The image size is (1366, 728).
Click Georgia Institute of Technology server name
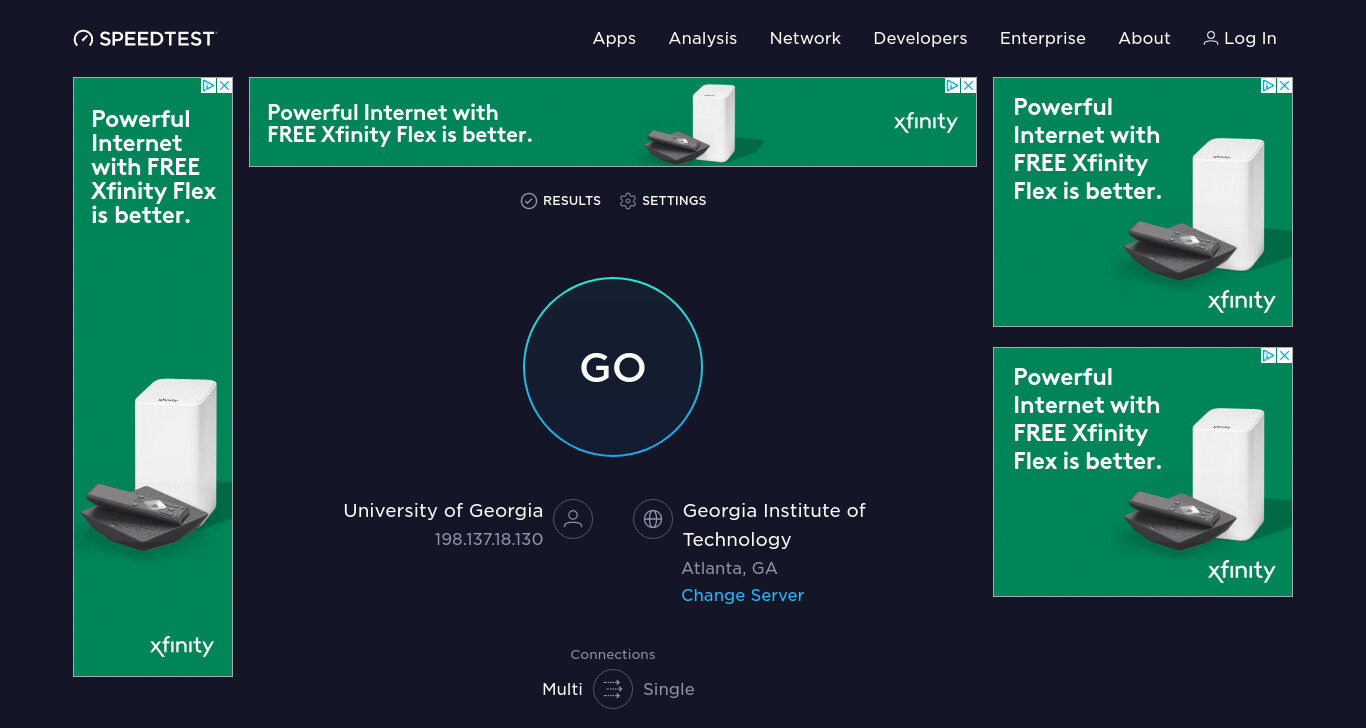(x=774, y=525)
